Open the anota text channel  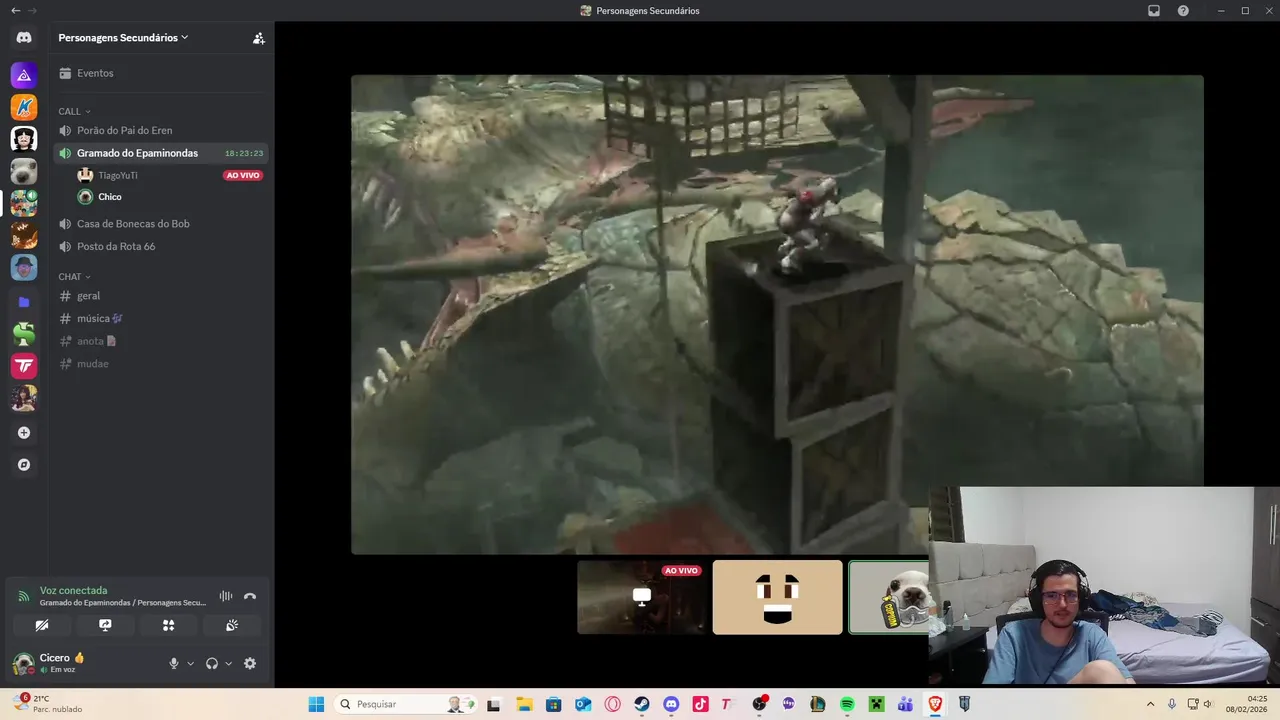(161, 341)
